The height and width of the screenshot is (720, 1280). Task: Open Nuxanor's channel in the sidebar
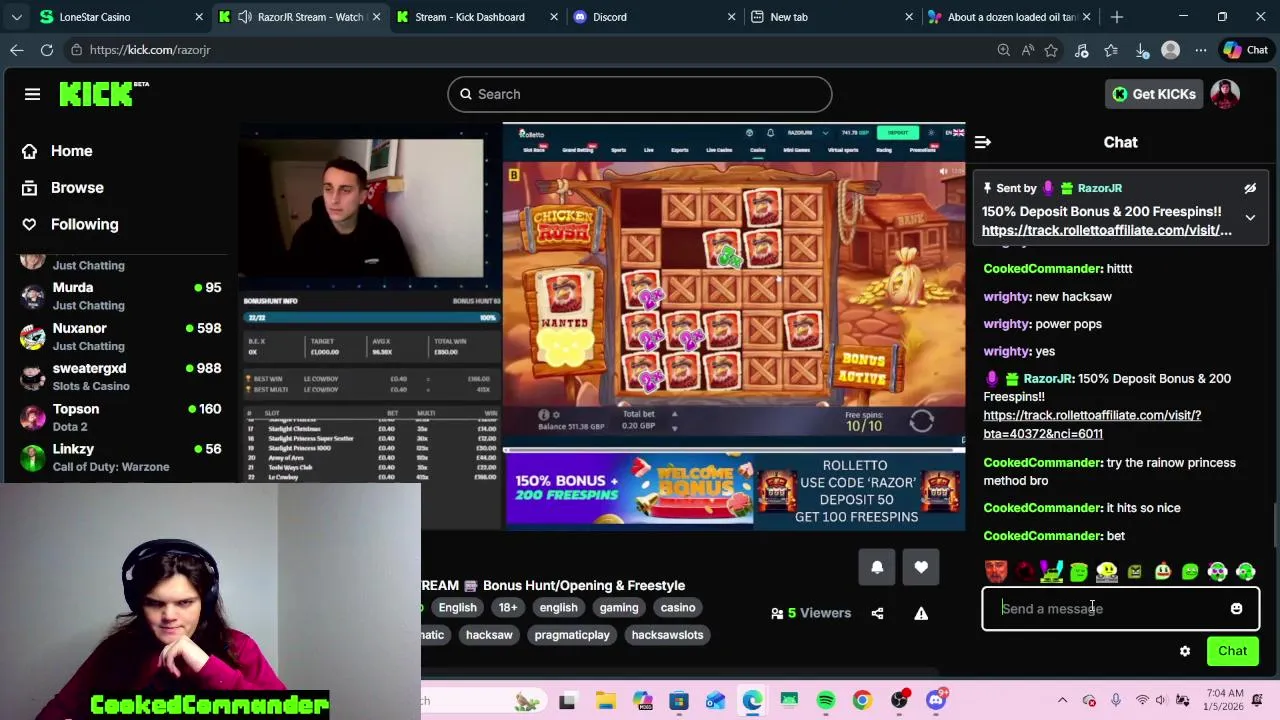[122, 336]
